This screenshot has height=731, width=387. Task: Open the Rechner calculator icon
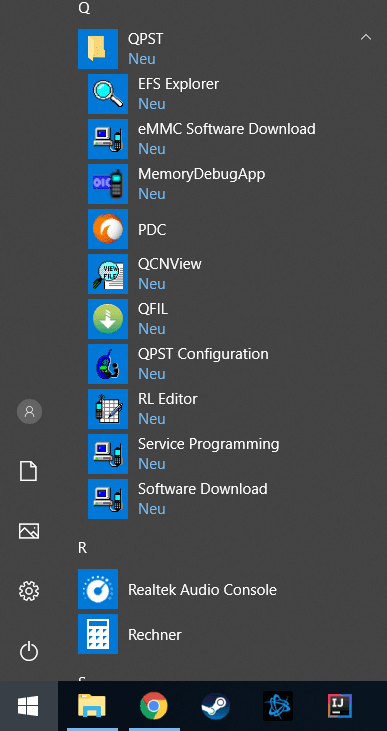tap(98, 634)
